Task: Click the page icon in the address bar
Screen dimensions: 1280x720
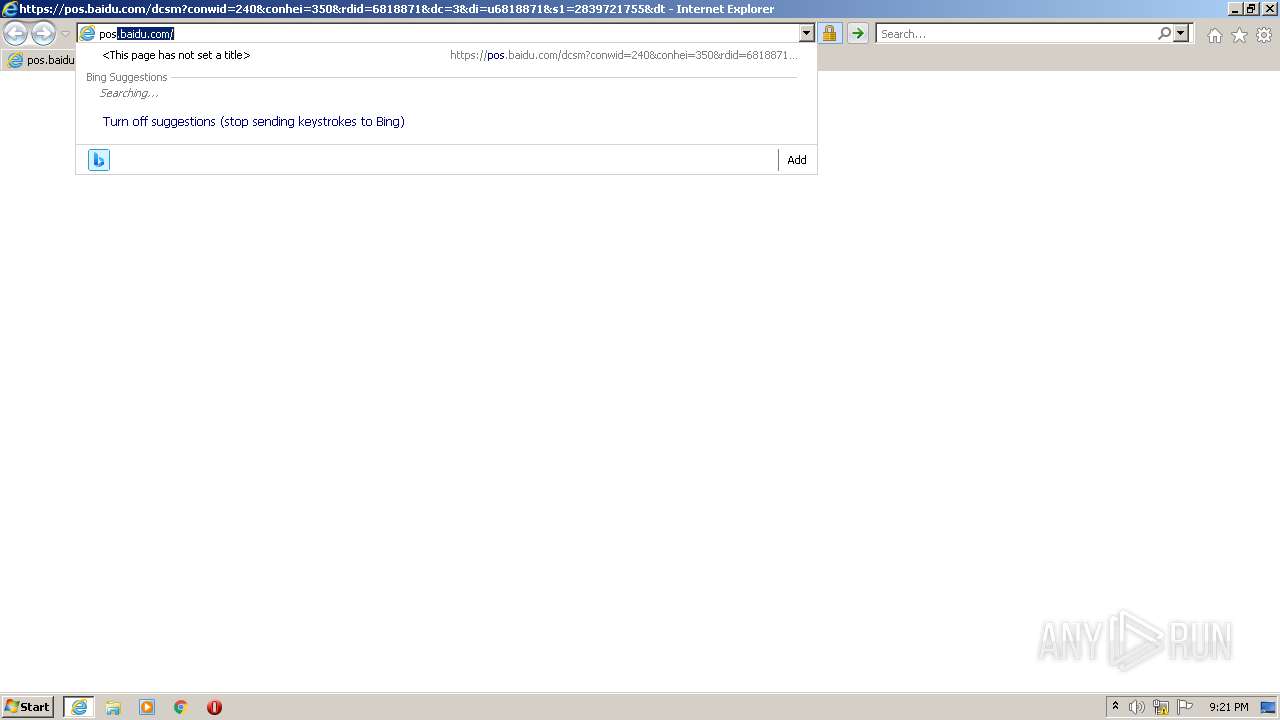Action: [x=87, y=34]
